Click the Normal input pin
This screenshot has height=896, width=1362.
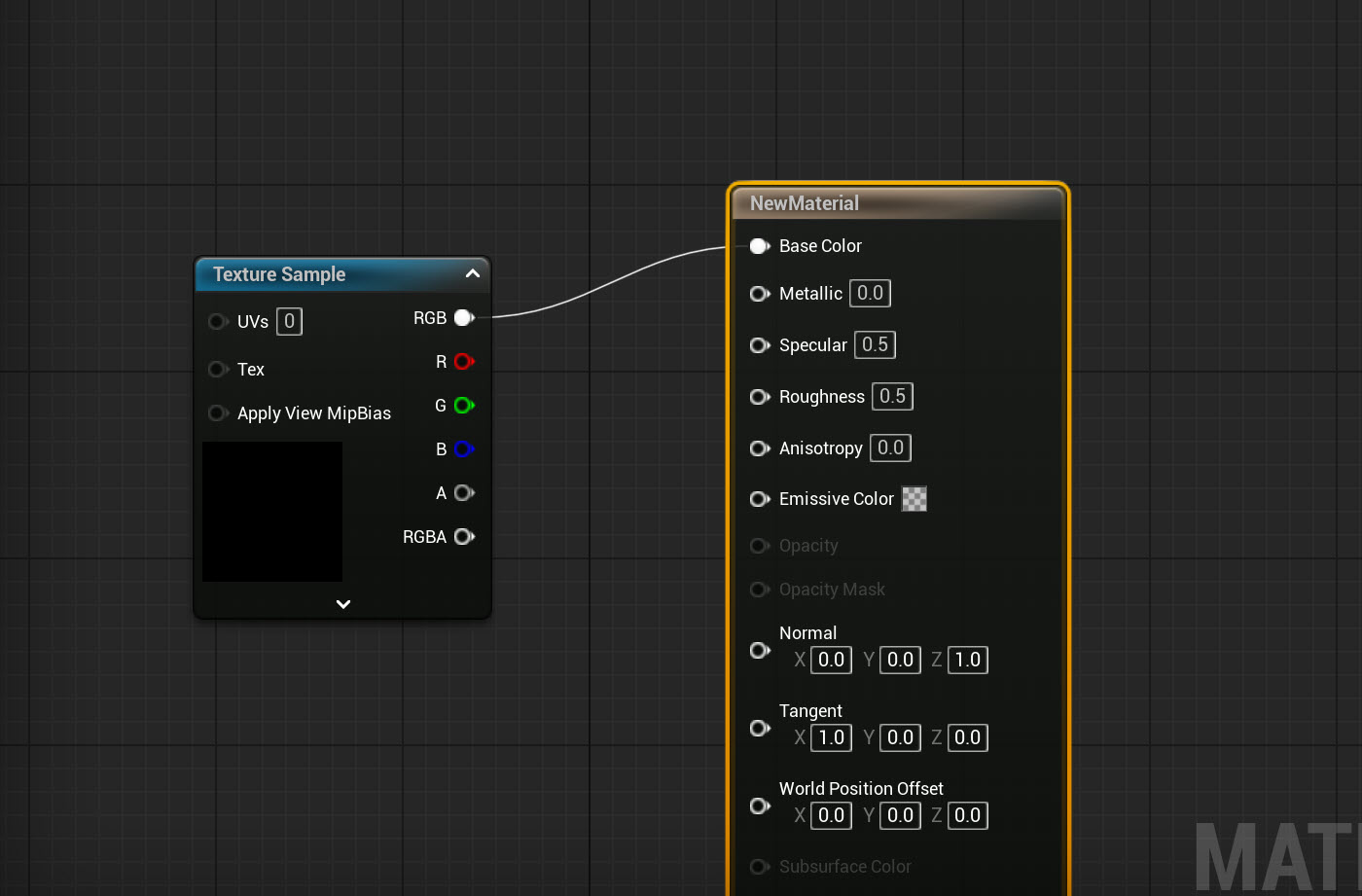point(760,650)
